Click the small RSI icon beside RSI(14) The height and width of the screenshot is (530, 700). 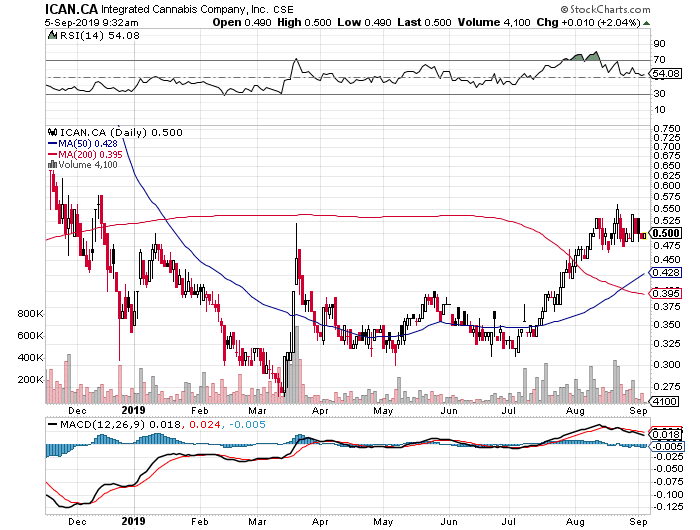pyautogui.click(x=52, y=35)
